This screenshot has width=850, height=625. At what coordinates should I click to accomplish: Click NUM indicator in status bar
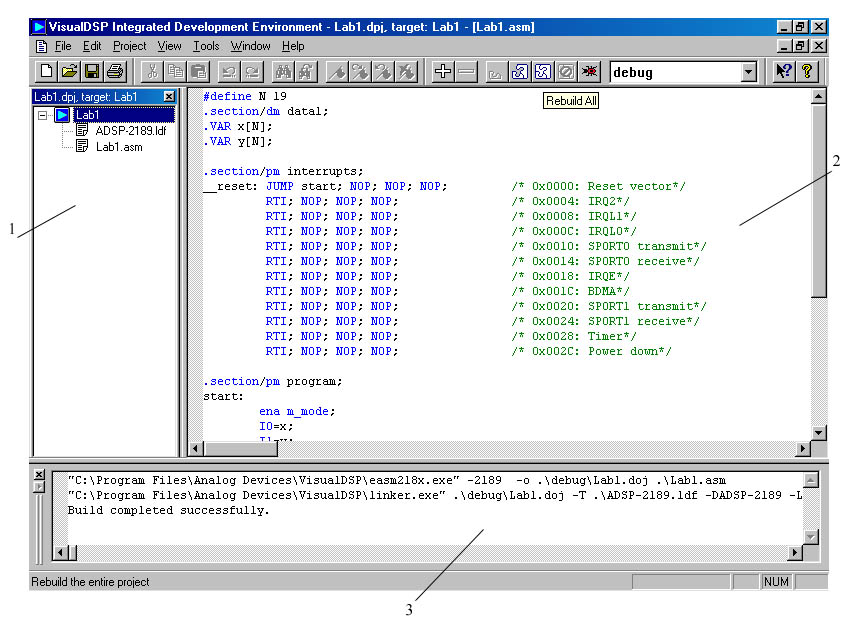[776, 582]
